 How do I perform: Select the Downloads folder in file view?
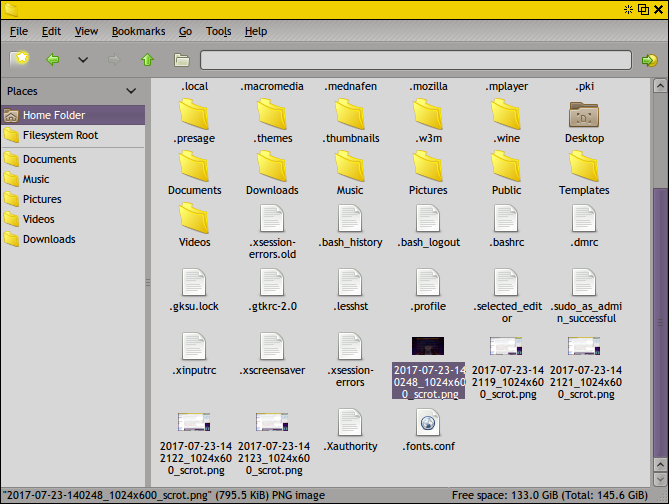pyautogui.click(x=272, y=168)
